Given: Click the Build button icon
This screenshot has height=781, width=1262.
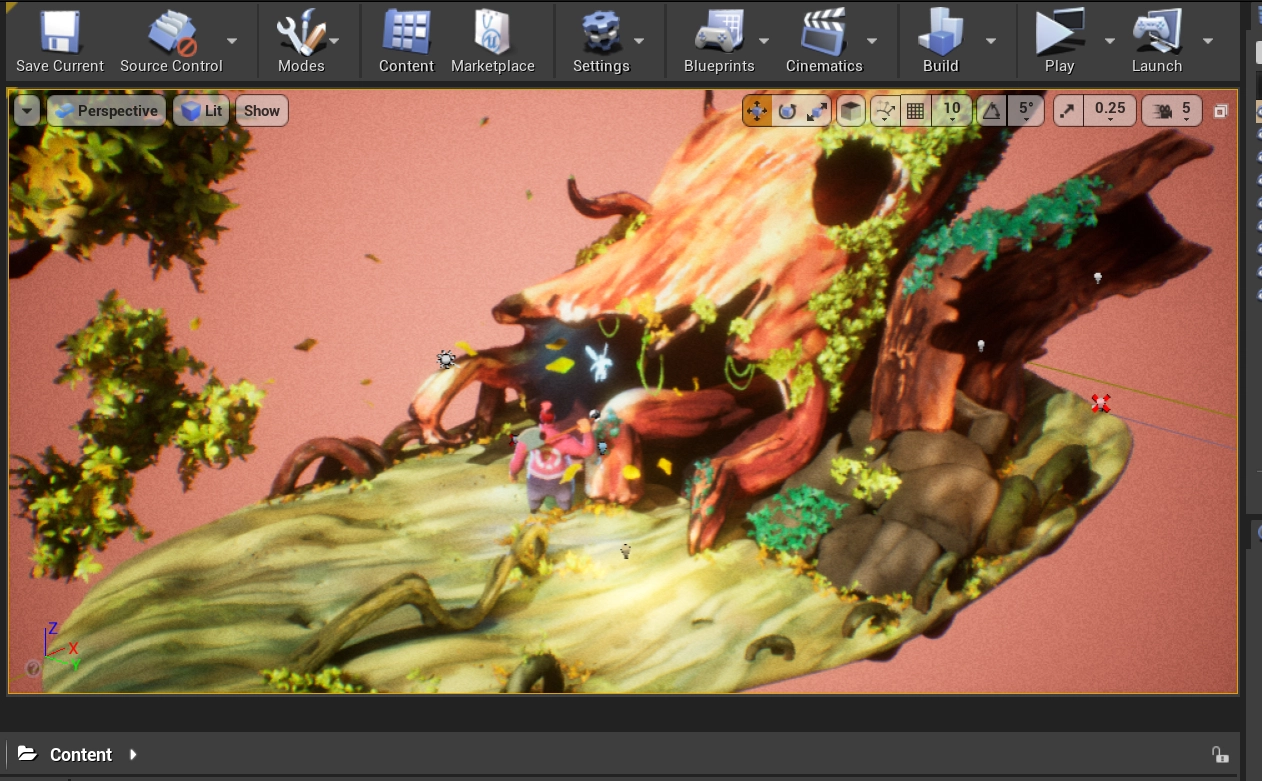Looking at the screenshot, I should [x=939, y=33].
